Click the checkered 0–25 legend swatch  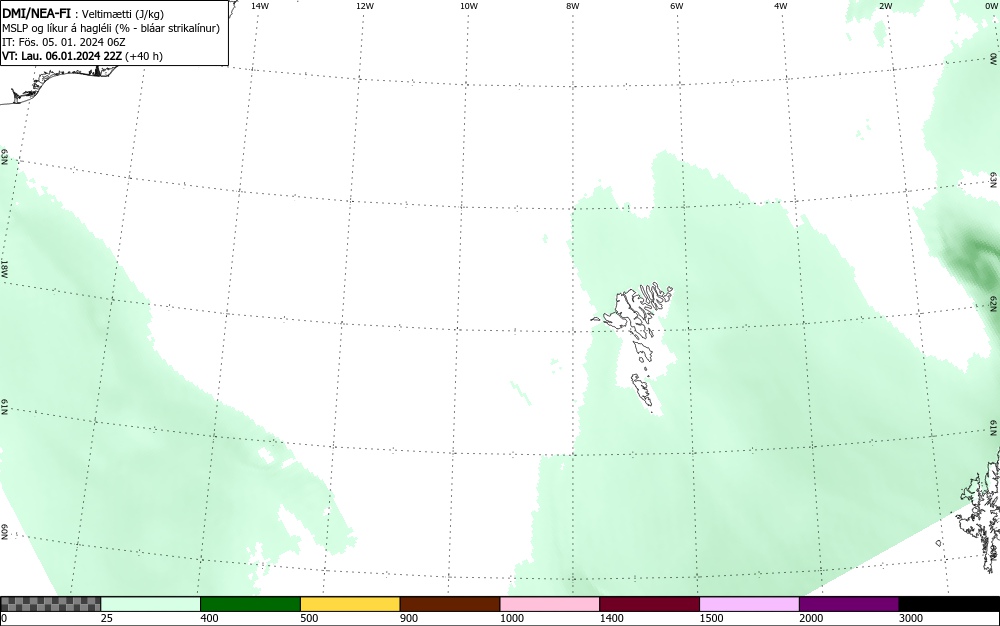pyautogui.click(x=50, y=604)
